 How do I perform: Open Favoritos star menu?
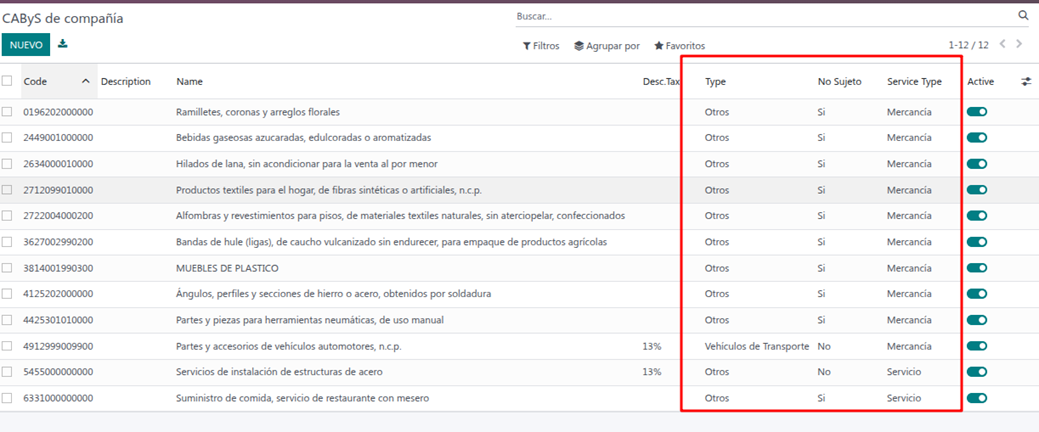coord(680,46)
